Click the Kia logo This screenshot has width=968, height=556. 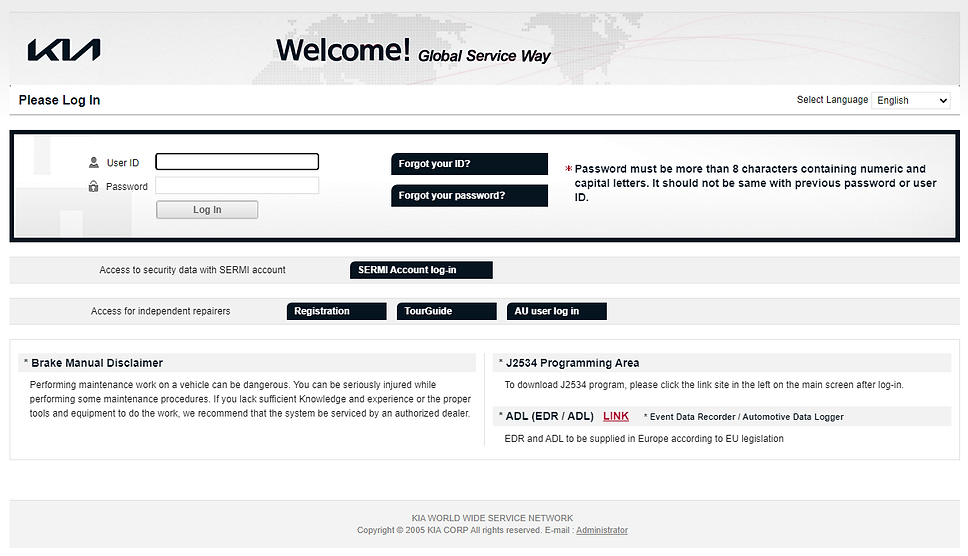click(x=64, y=50)
